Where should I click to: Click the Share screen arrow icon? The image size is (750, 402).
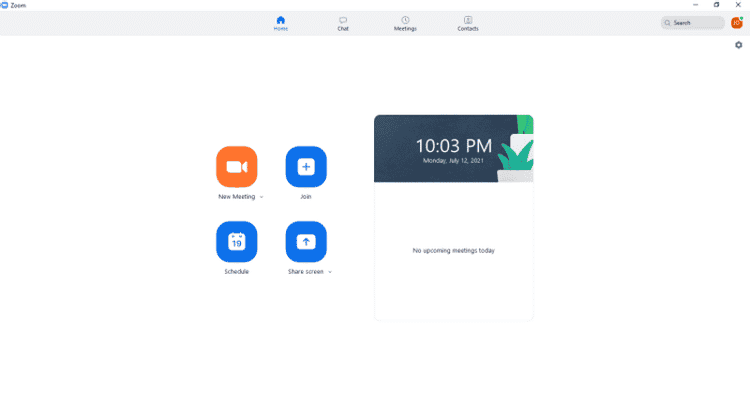coord(306,242)
